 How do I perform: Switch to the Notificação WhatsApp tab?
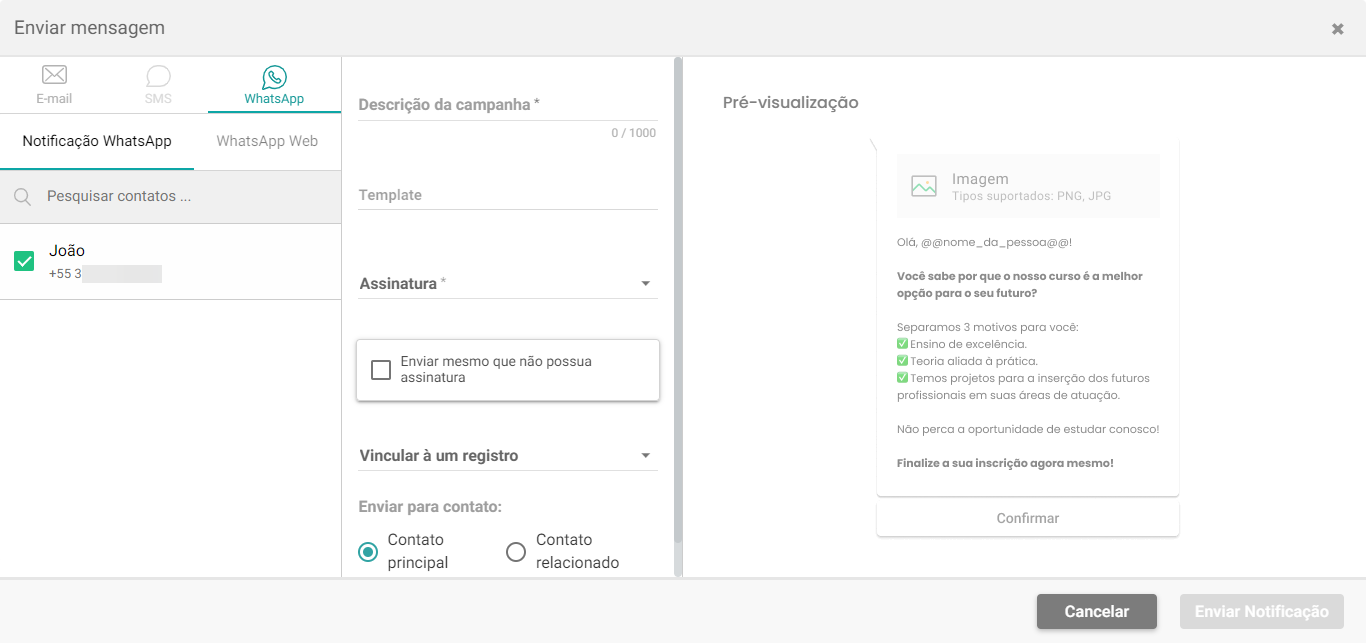(x=97, y=141)
